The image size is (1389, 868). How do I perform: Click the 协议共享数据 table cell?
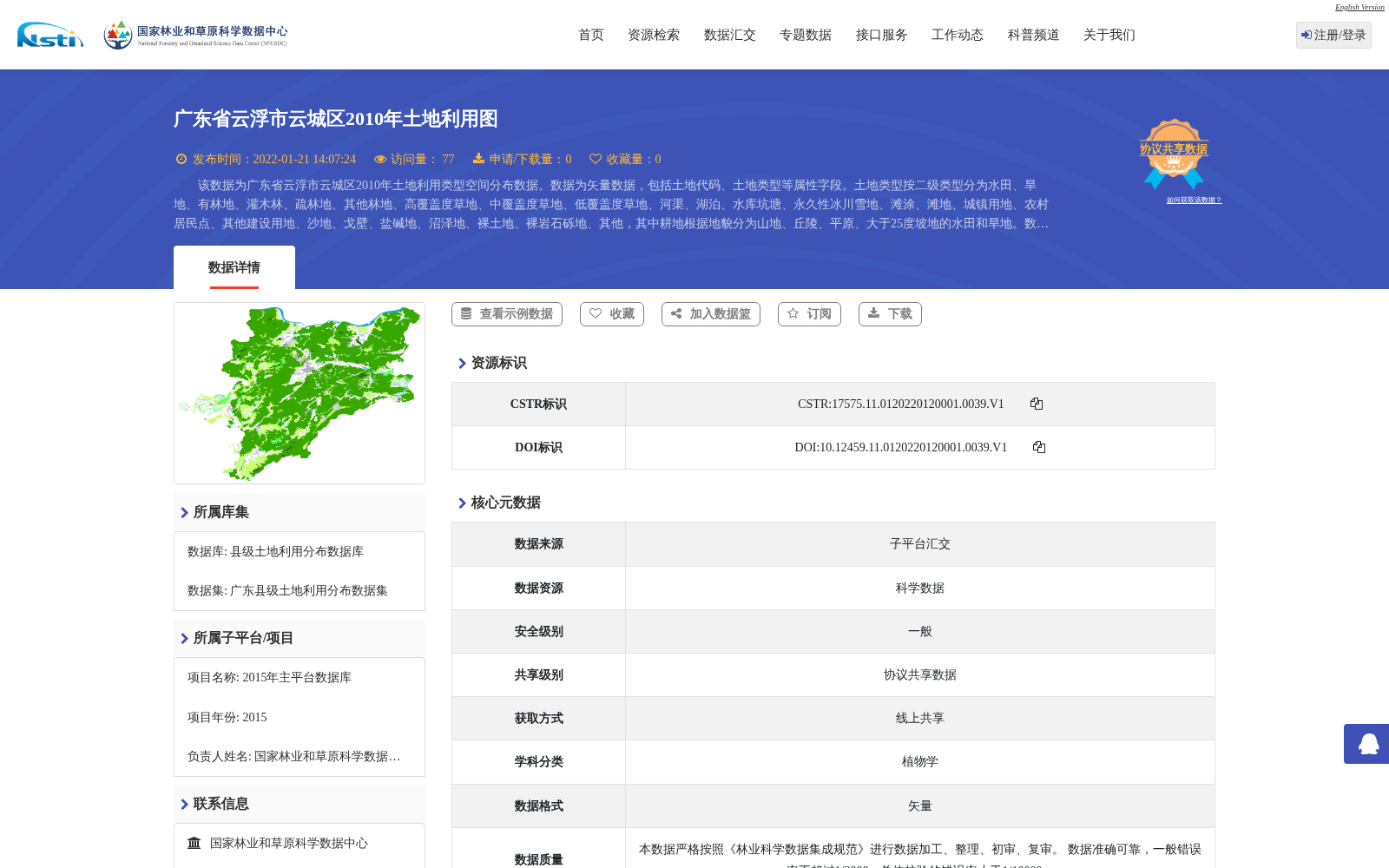click(920, 674)
